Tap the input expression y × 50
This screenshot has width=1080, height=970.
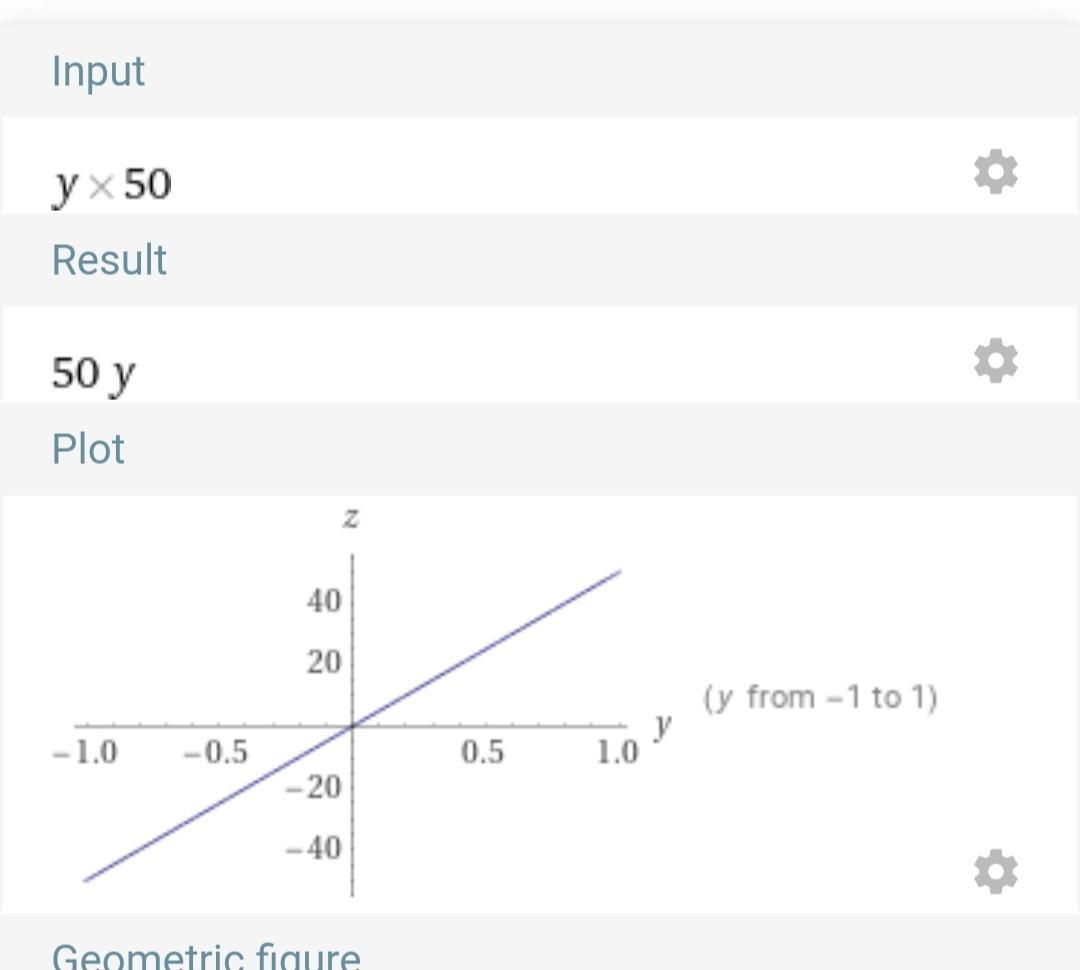click(112, 184)
